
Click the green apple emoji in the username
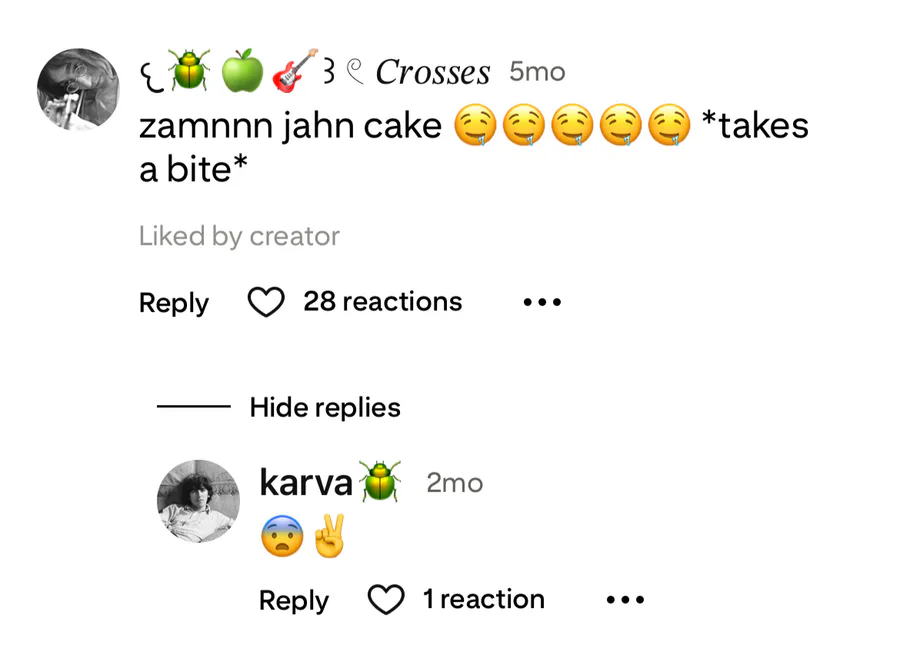point(241,70)
